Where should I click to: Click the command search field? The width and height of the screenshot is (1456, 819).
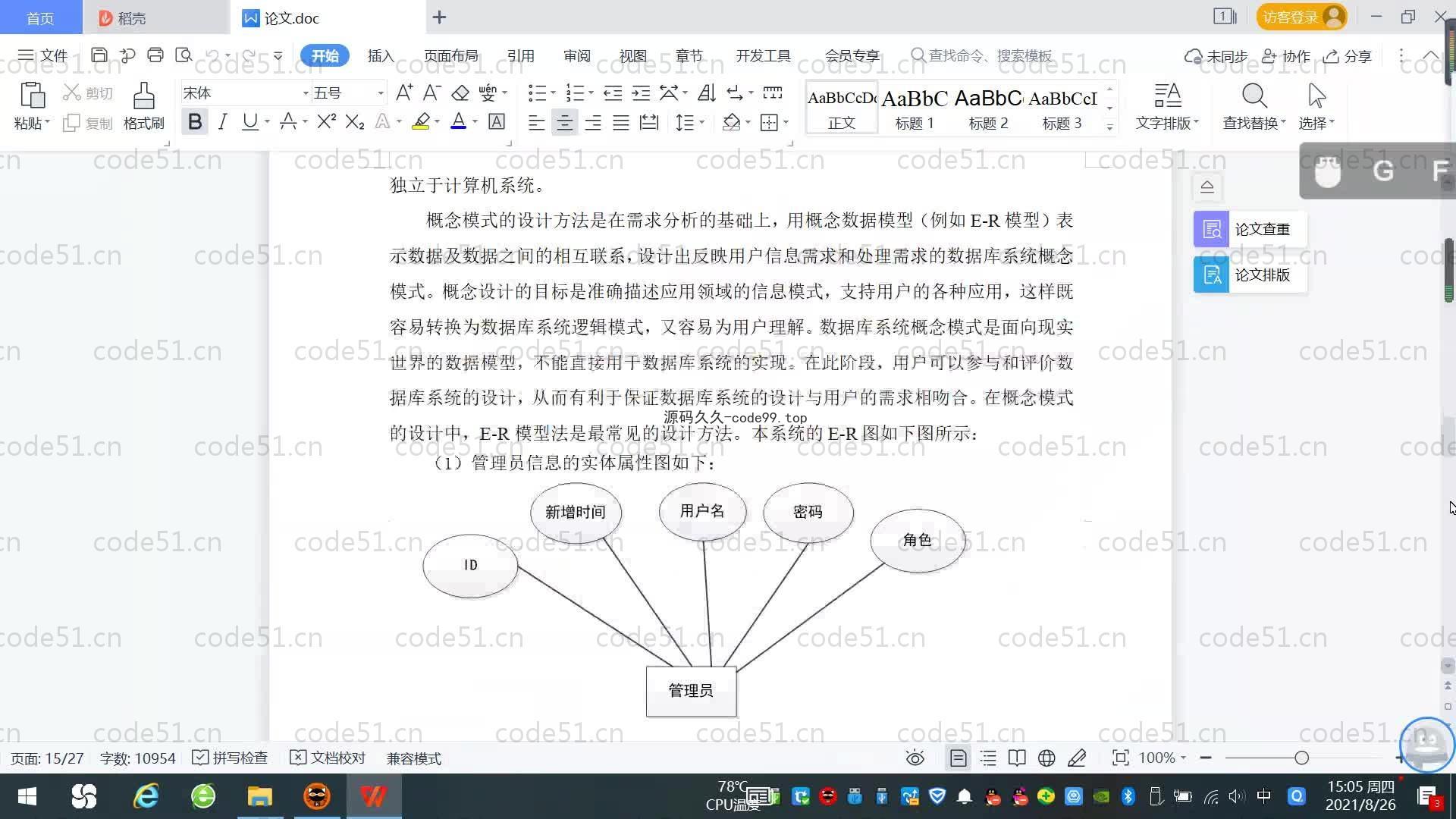(982, 55)
